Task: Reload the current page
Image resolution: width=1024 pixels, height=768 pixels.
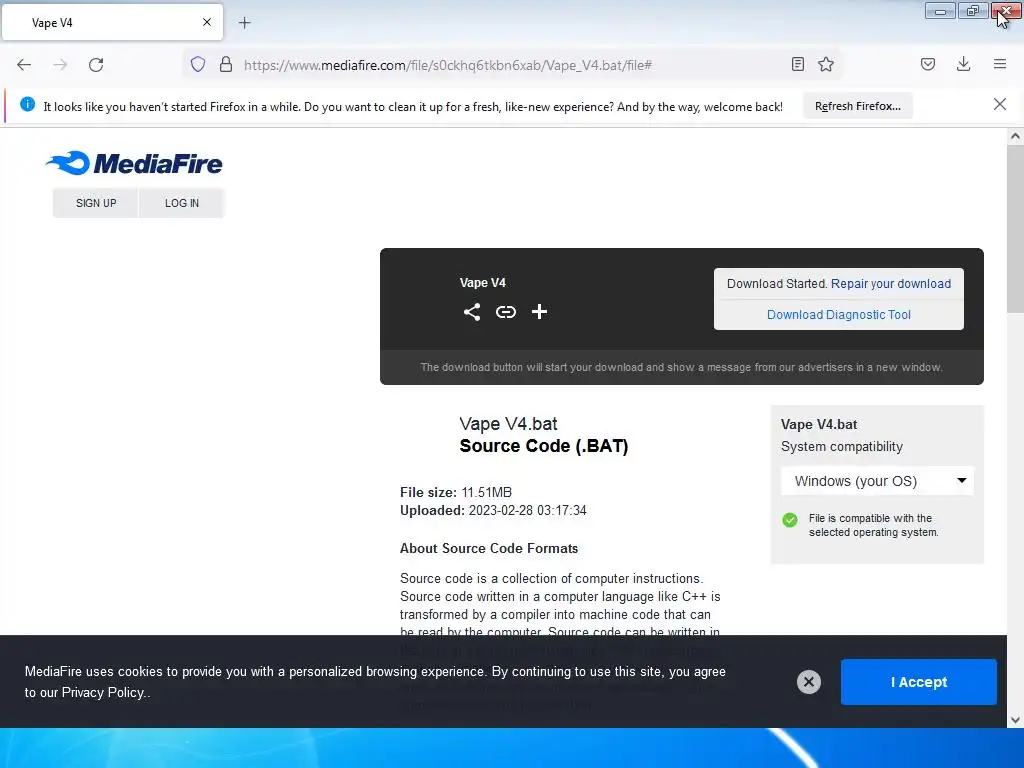Action: click(96, 65)
